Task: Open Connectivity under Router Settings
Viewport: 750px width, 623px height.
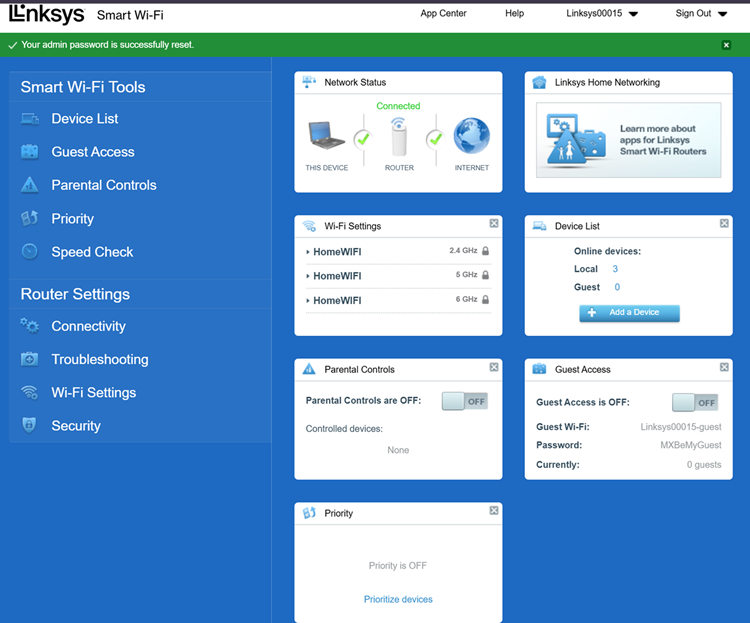Action: [x=88, y=326]
